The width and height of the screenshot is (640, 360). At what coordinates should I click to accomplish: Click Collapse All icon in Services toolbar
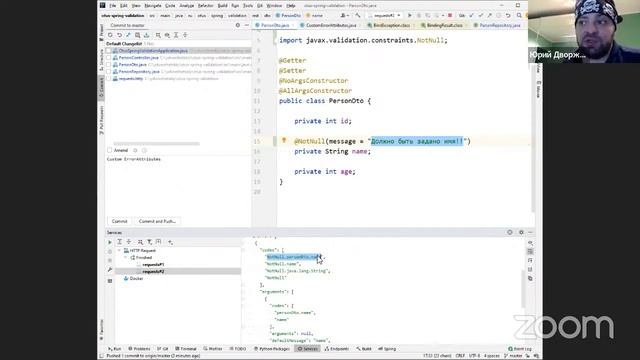point(129,242)
